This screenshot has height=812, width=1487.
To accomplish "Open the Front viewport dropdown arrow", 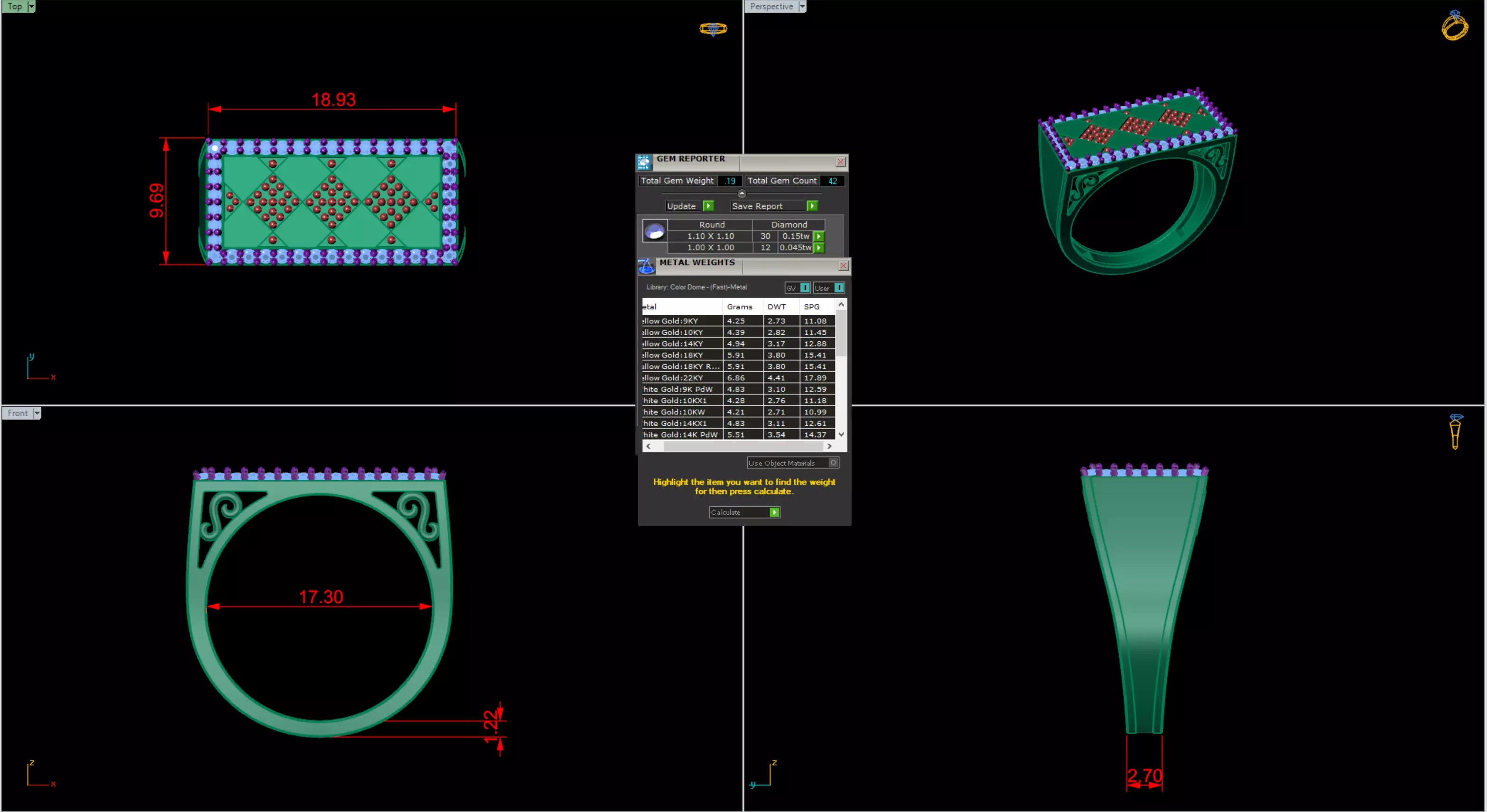I will click(37, 413).
